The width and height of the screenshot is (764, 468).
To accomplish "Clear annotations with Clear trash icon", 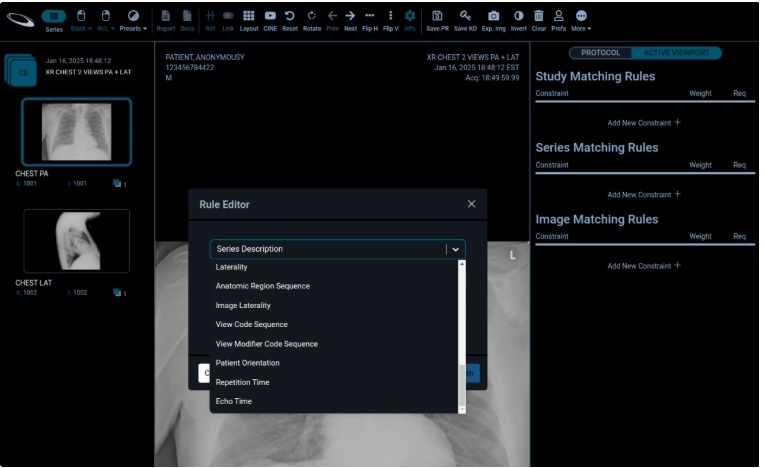I will coord(538,20).
